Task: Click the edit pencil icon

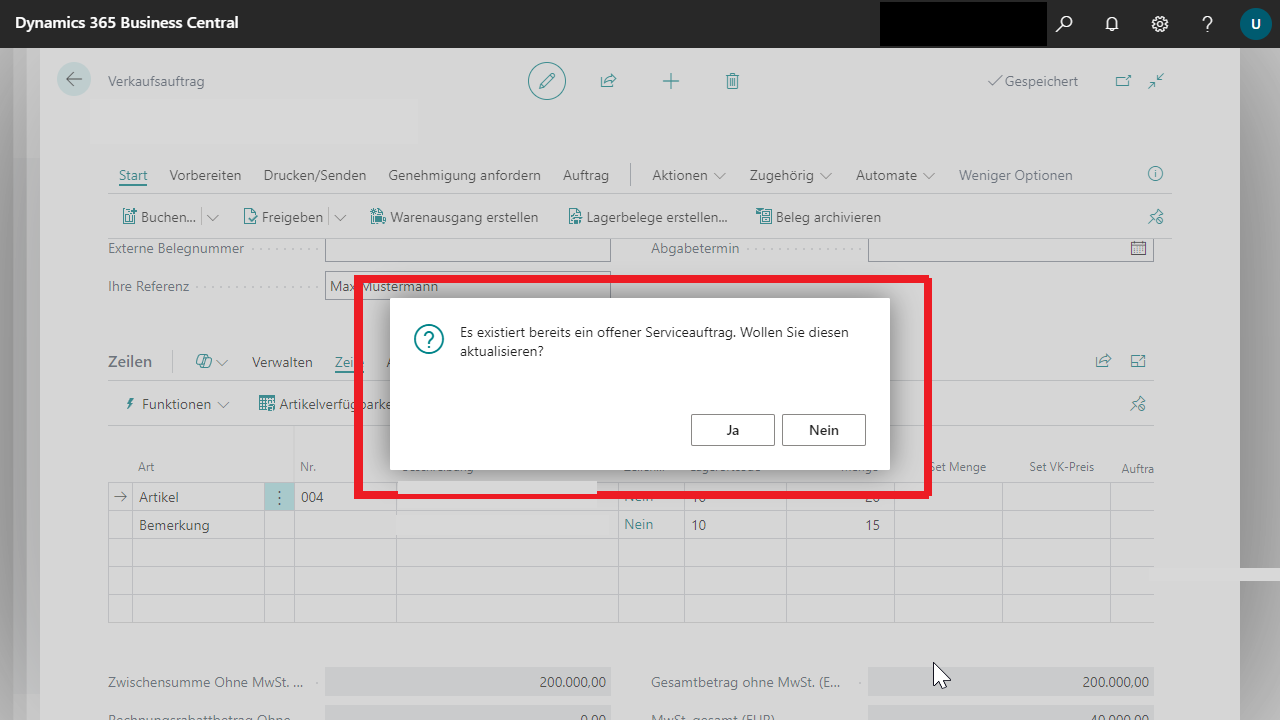Action: pyautogui.click(x=546, y=81)
